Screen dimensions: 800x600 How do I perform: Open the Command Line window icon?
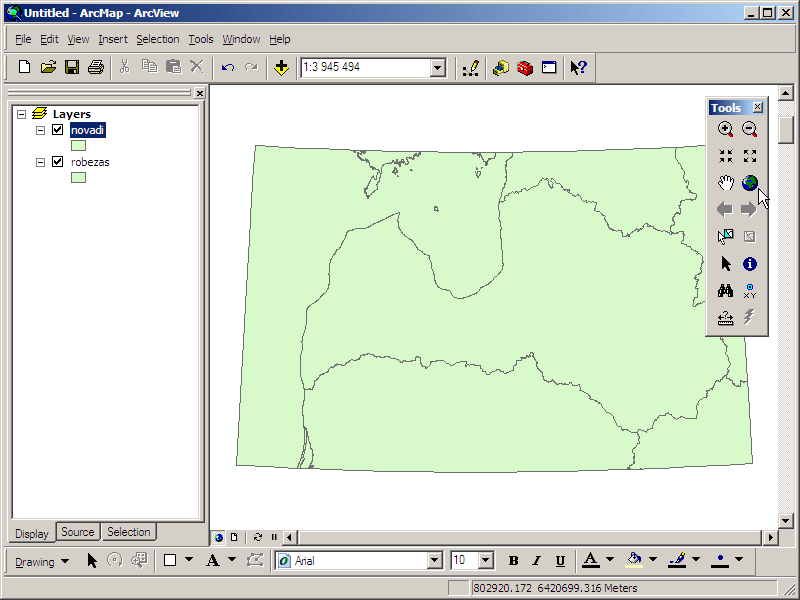pos(549,67)
